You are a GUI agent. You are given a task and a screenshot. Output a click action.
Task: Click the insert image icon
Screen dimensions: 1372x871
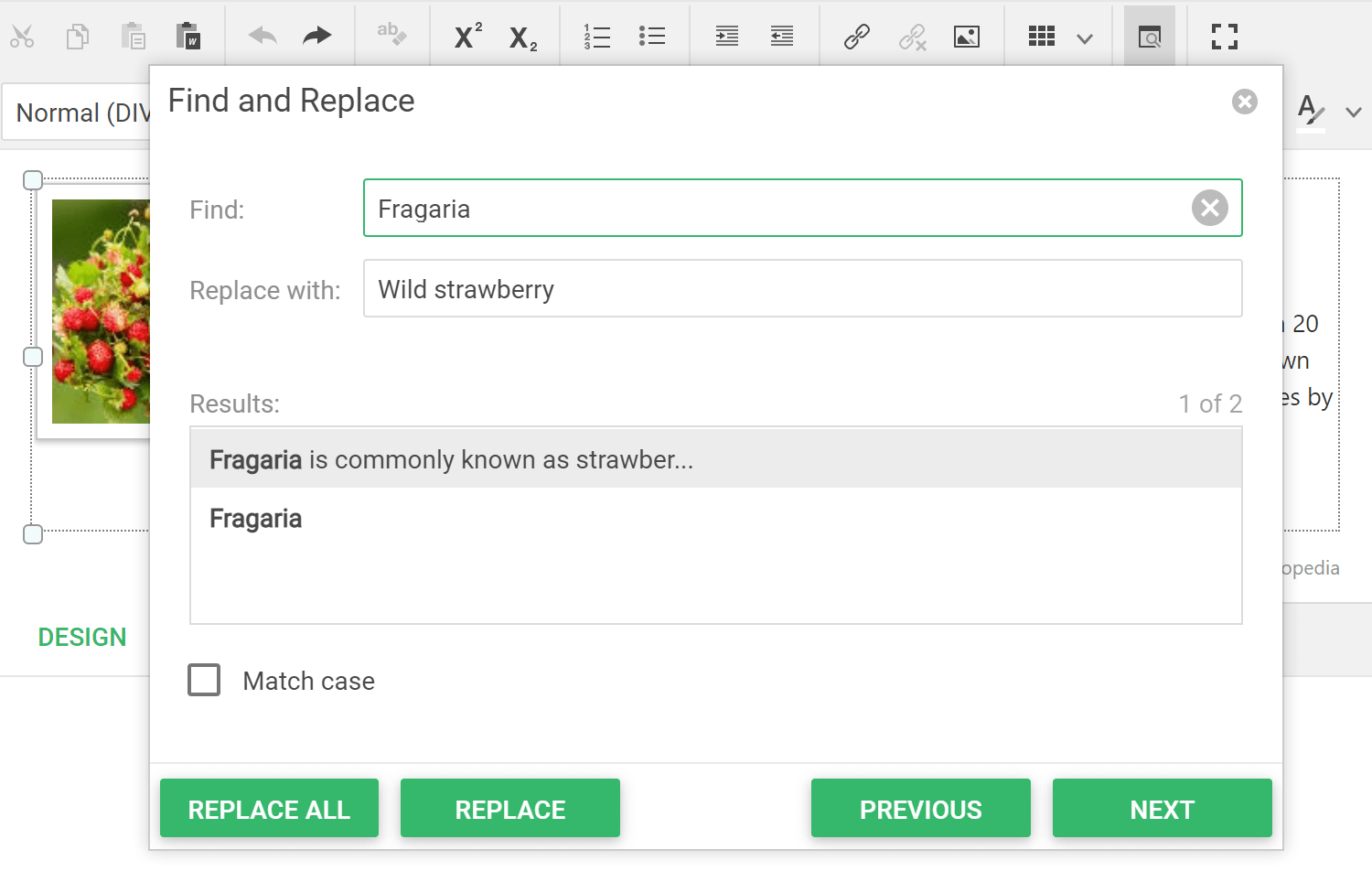tap(967, 37)
